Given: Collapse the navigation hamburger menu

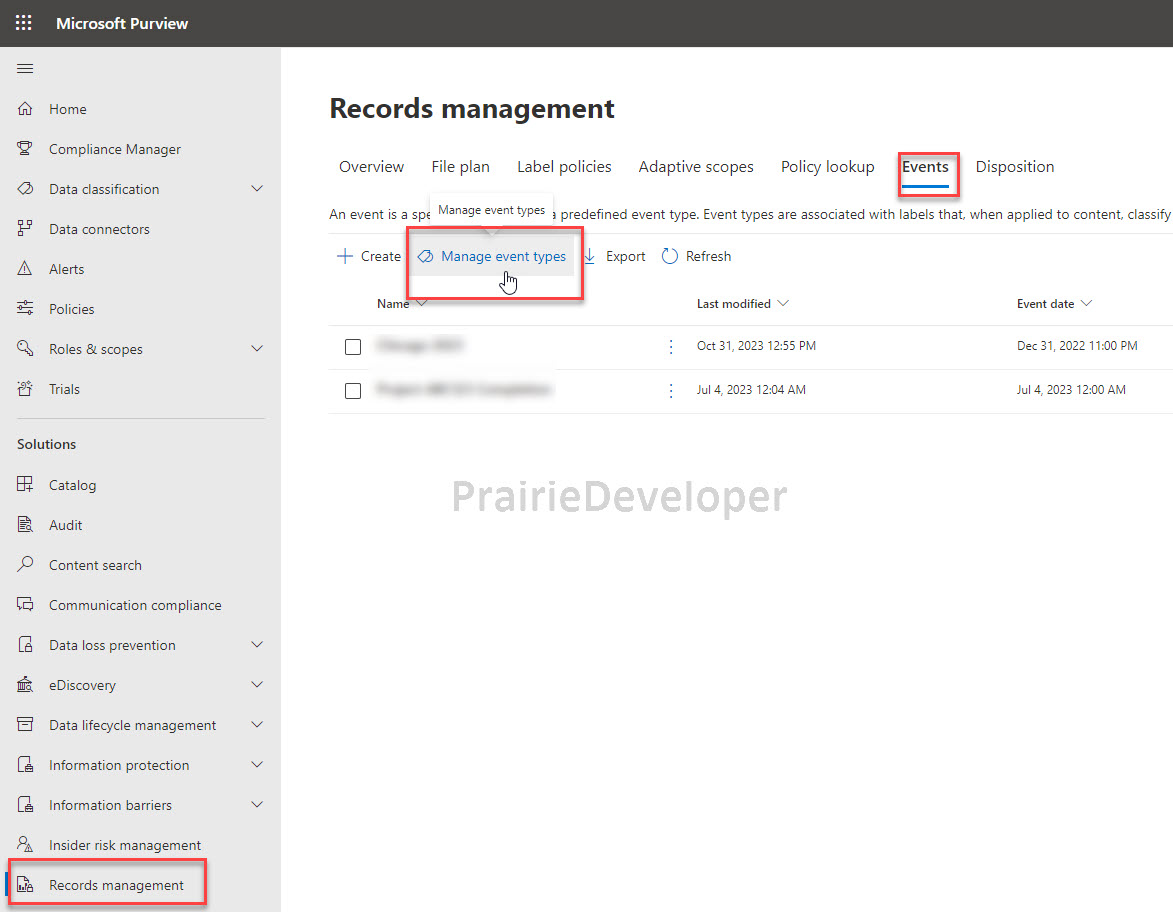Looking at the screenshot, I should click(25, 69).
